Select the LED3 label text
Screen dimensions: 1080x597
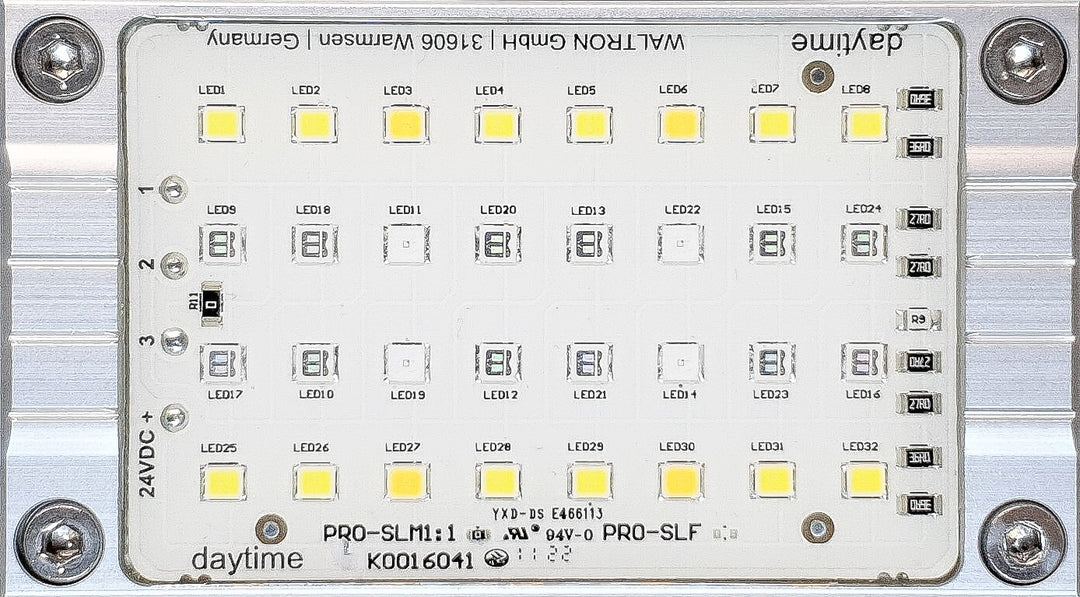pyautogui.click(x=398, y=90)
